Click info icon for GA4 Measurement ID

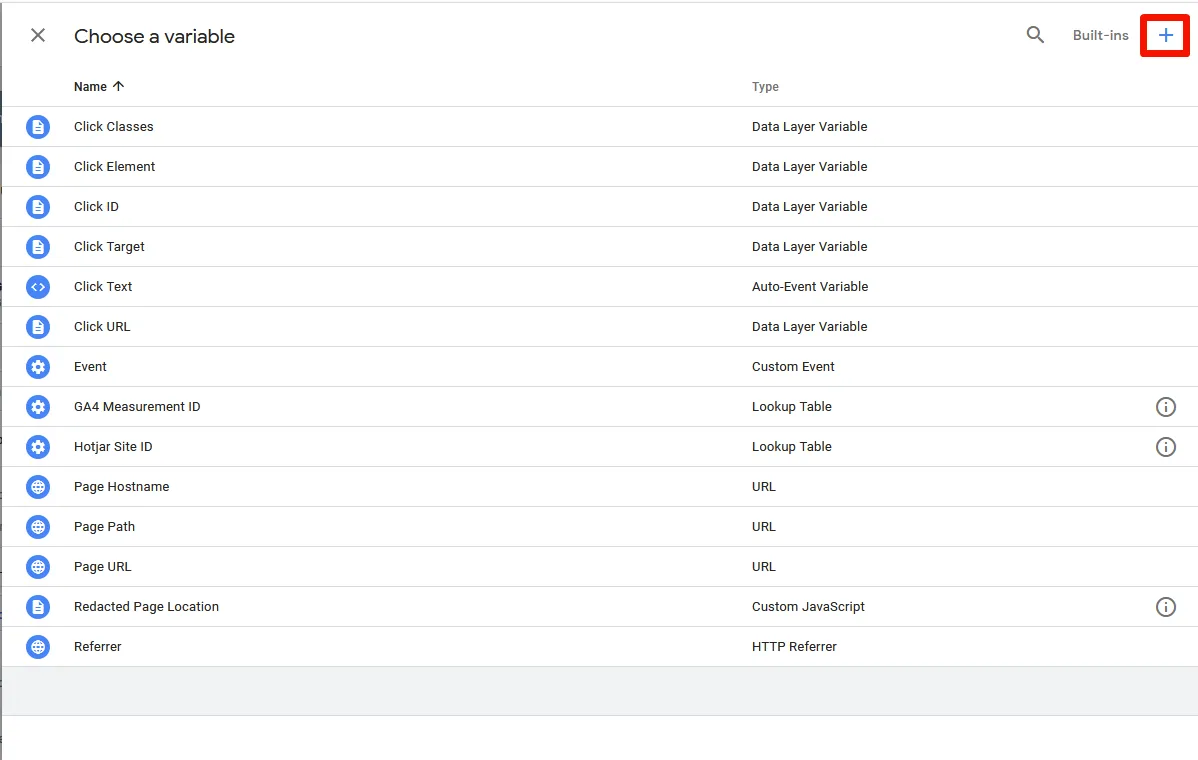[x=1165, y=407]
